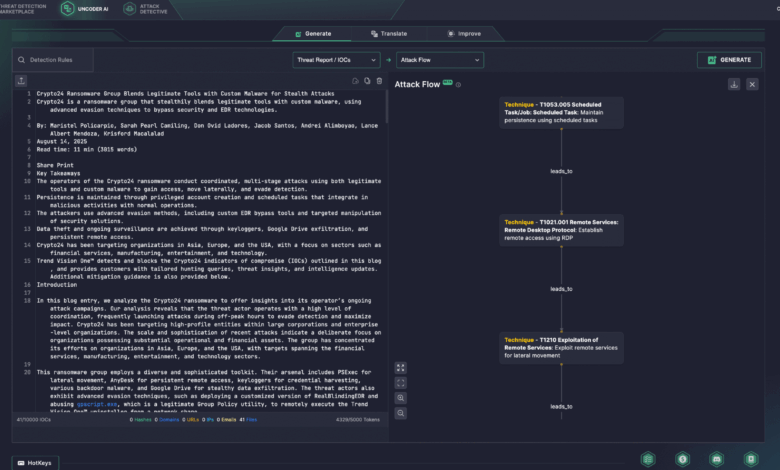Open the Uncoder AI hexagon logo
Image resolution: width=780 pixels, height=470 pixels.
(x=68, y=8)
